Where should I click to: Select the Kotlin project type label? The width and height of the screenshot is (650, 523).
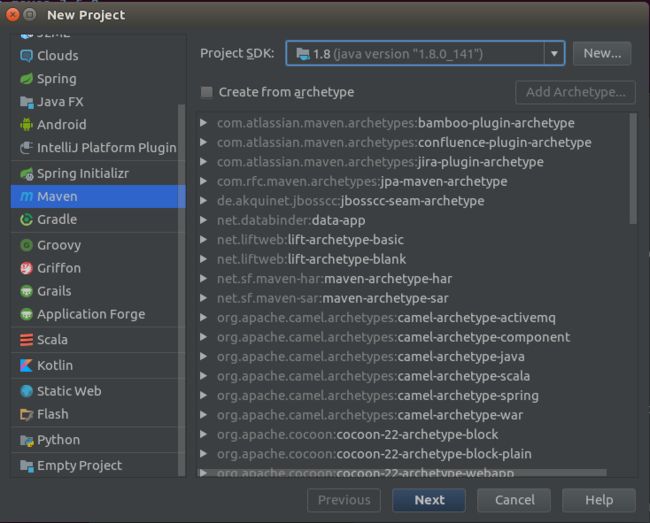[55, 366]
